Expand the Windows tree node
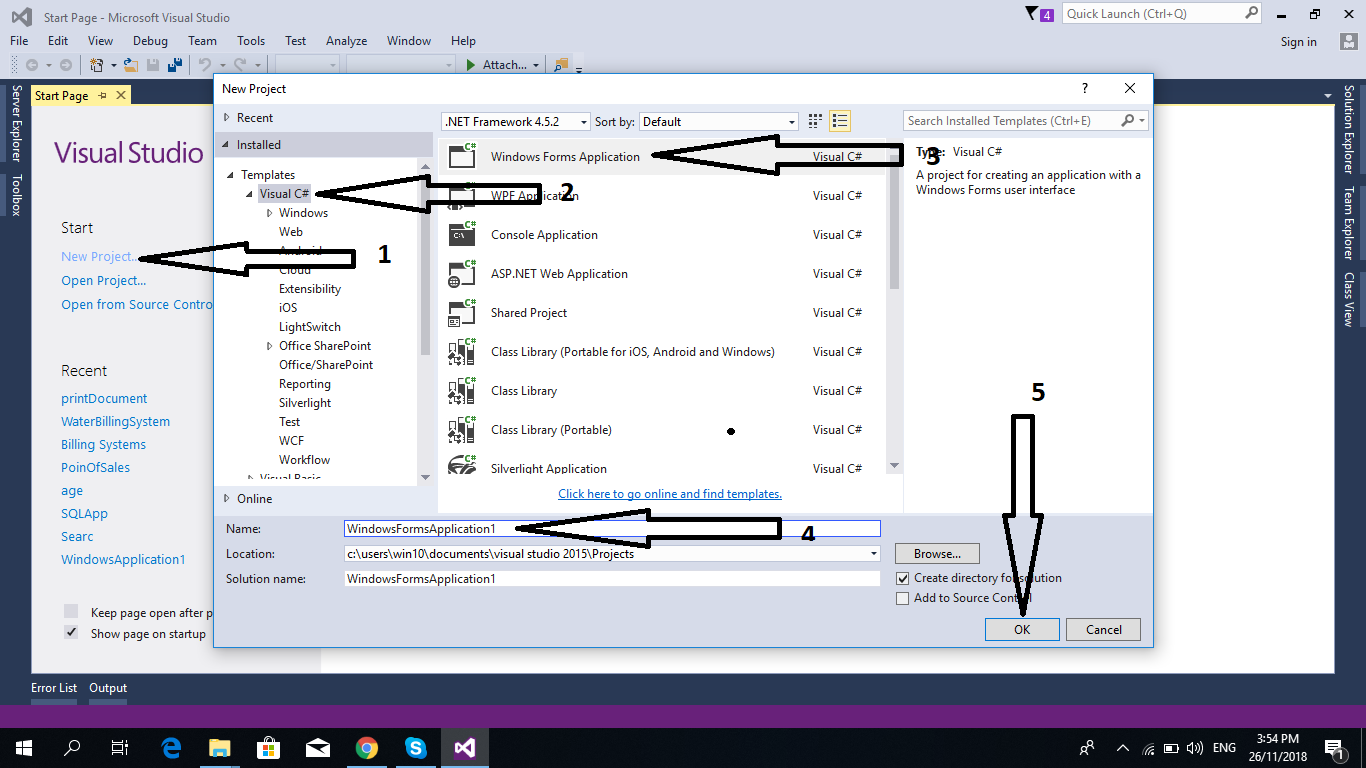Screen dimensions: 1366x768 (270, 213)
